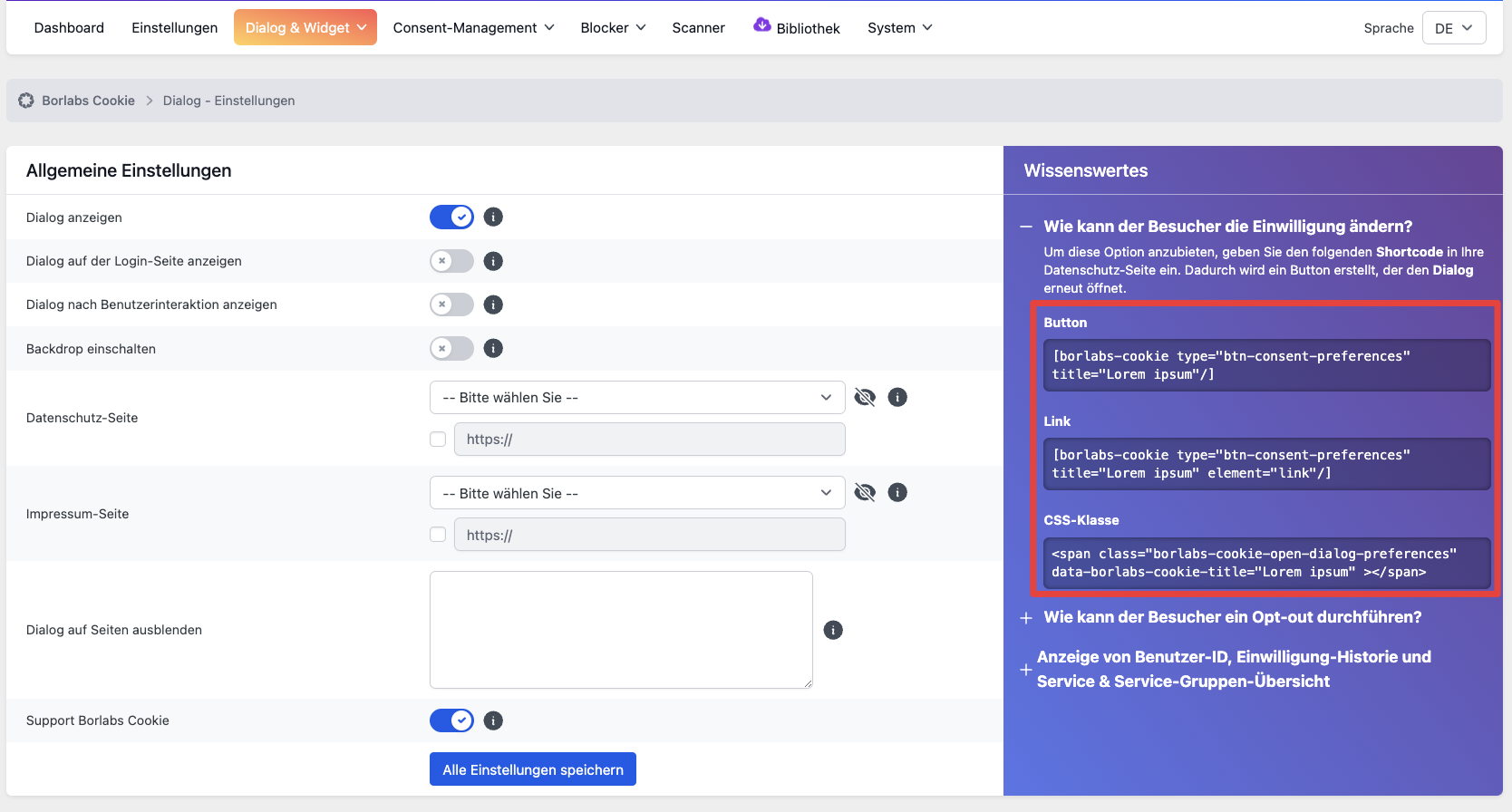Go to the Scanner menu item

pos(698,28)
